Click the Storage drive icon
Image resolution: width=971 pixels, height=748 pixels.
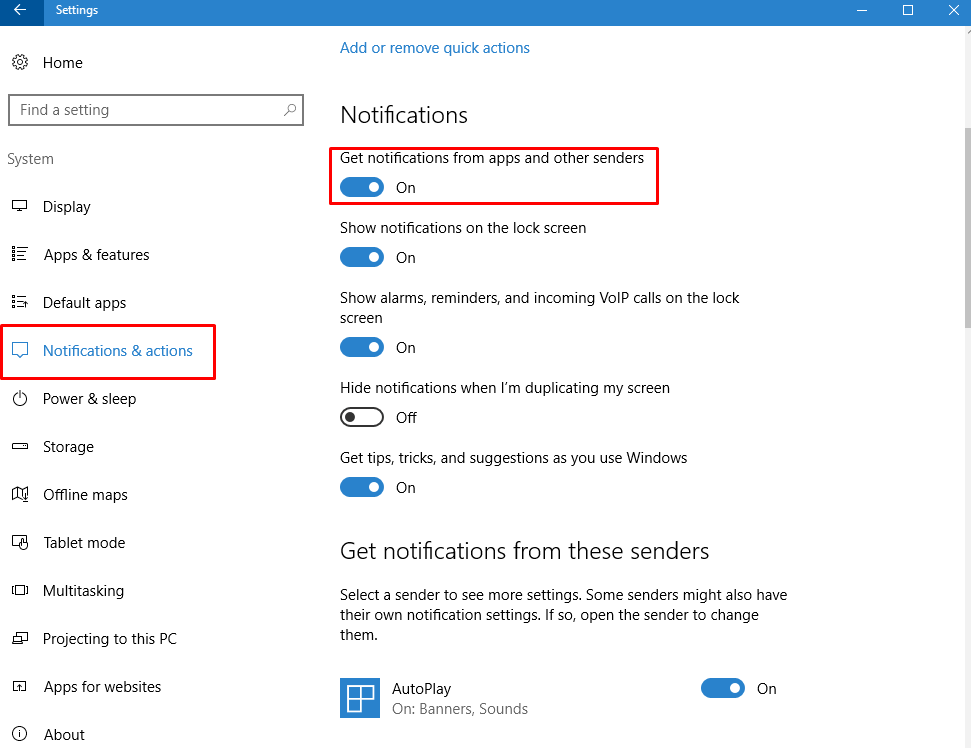[x=20, y=446]
